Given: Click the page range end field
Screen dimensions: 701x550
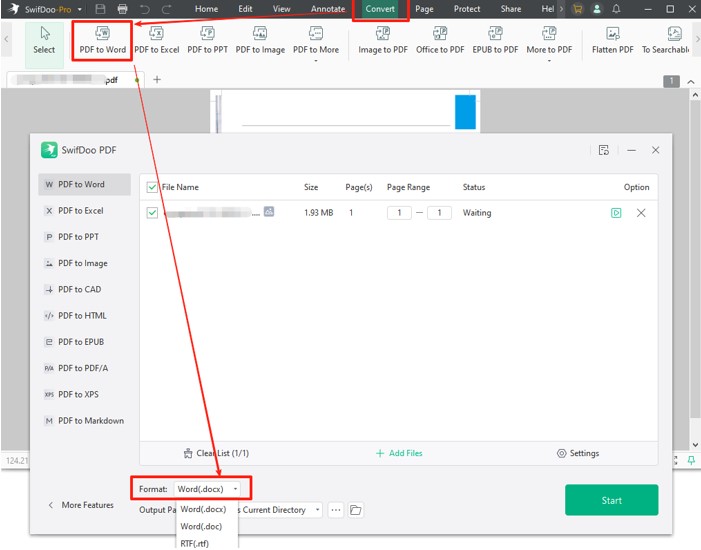Looking at the screenshot, I should coord(439,213).
